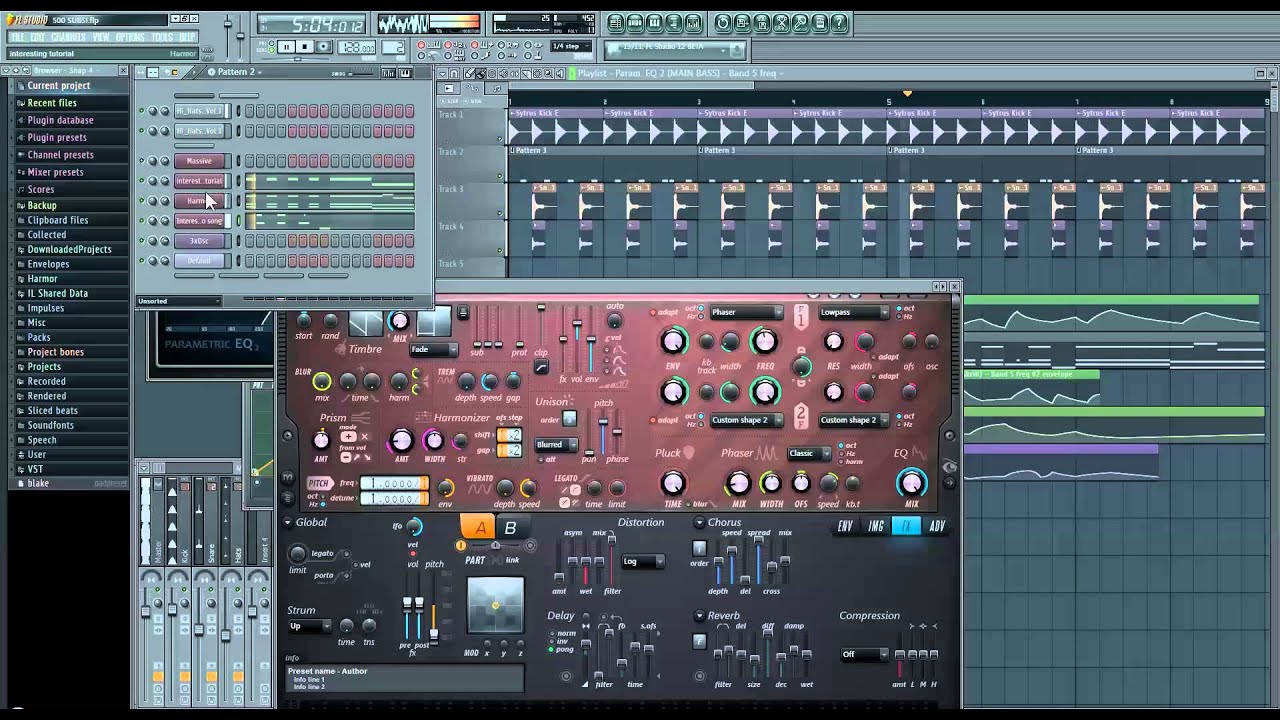This screenshot has height=720, width=1280.
Task: Select the 3xOsc channel button
Action: coord(199,241)
